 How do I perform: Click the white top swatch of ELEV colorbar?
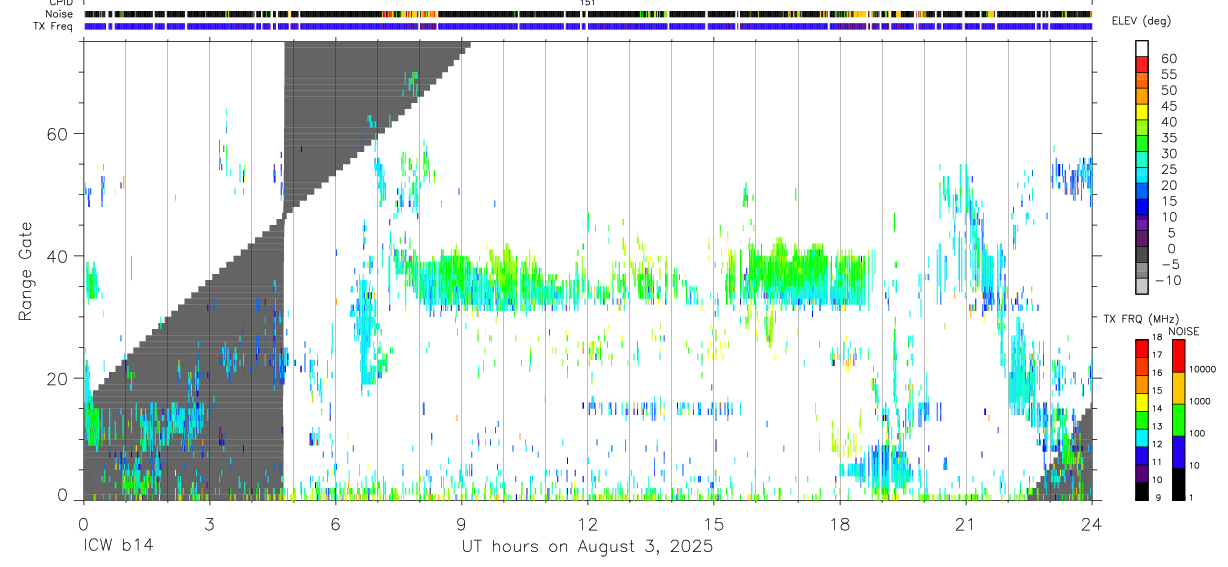click(x=1142, y=48)
